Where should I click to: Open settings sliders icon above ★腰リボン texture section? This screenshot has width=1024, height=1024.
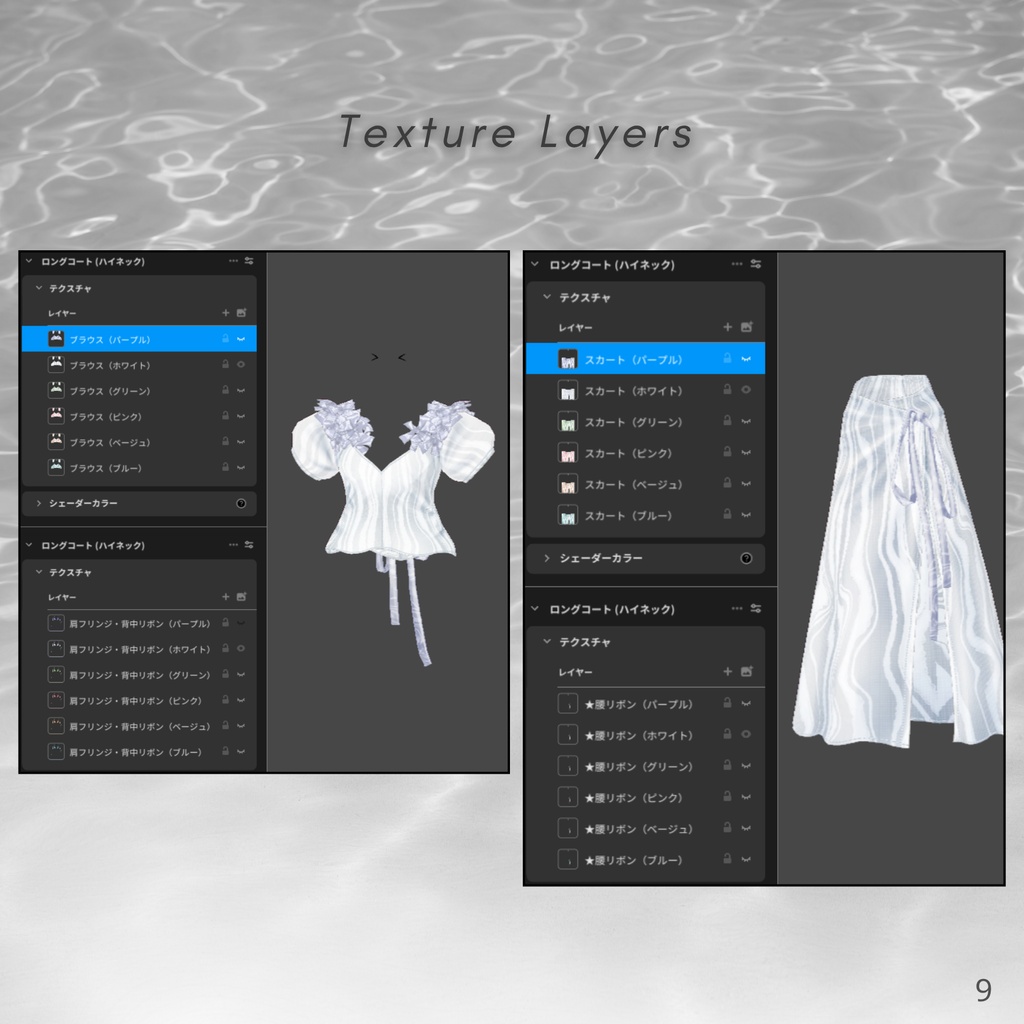pos(756,609)
